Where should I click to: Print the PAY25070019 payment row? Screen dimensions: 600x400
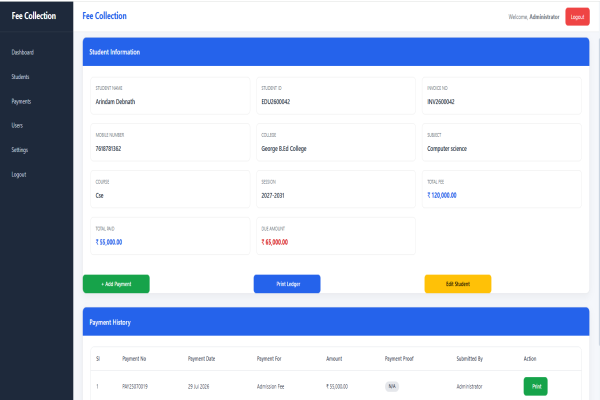pos(536,386)
